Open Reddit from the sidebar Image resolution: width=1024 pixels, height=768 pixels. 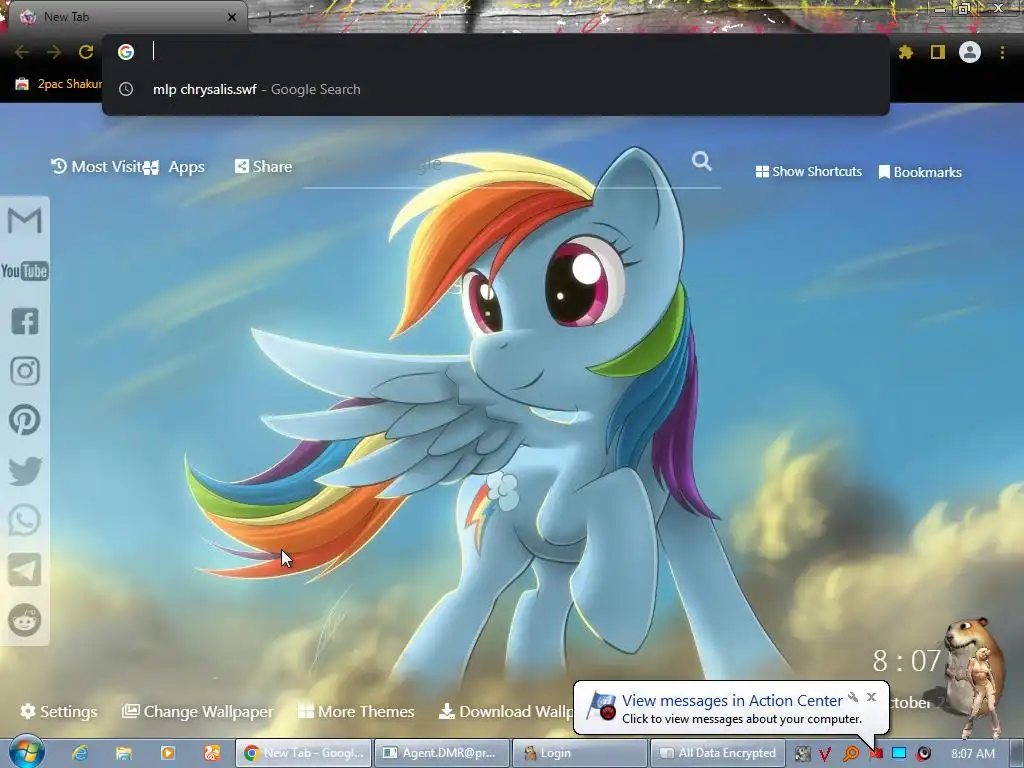[25, 620]
